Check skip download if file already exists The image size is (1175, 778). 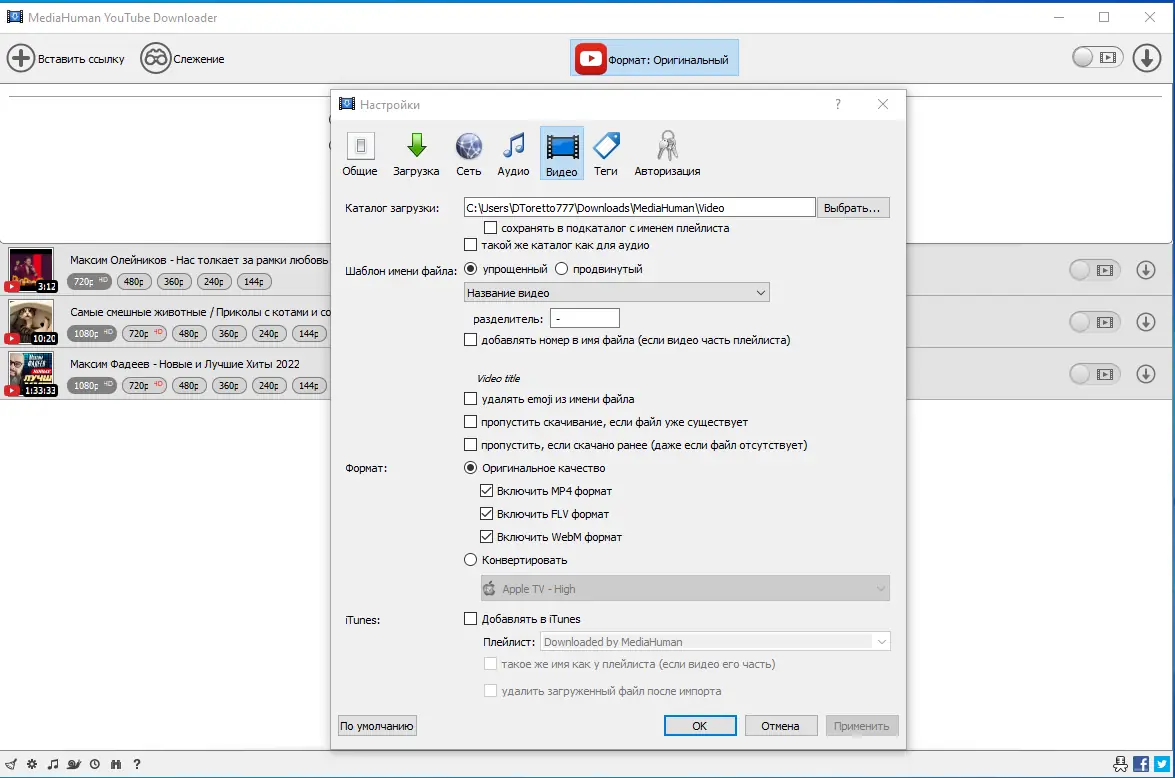[x=471, y=422]
